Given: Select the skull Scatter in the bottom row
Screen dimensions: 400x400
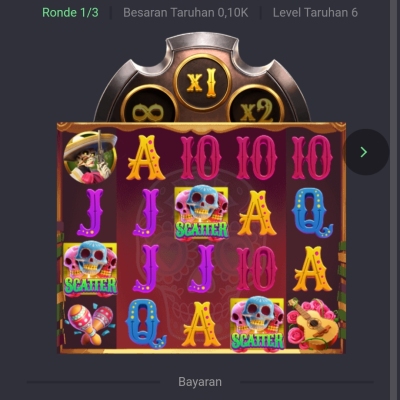Looking at the screenshot, I should (x=257, y=324).
